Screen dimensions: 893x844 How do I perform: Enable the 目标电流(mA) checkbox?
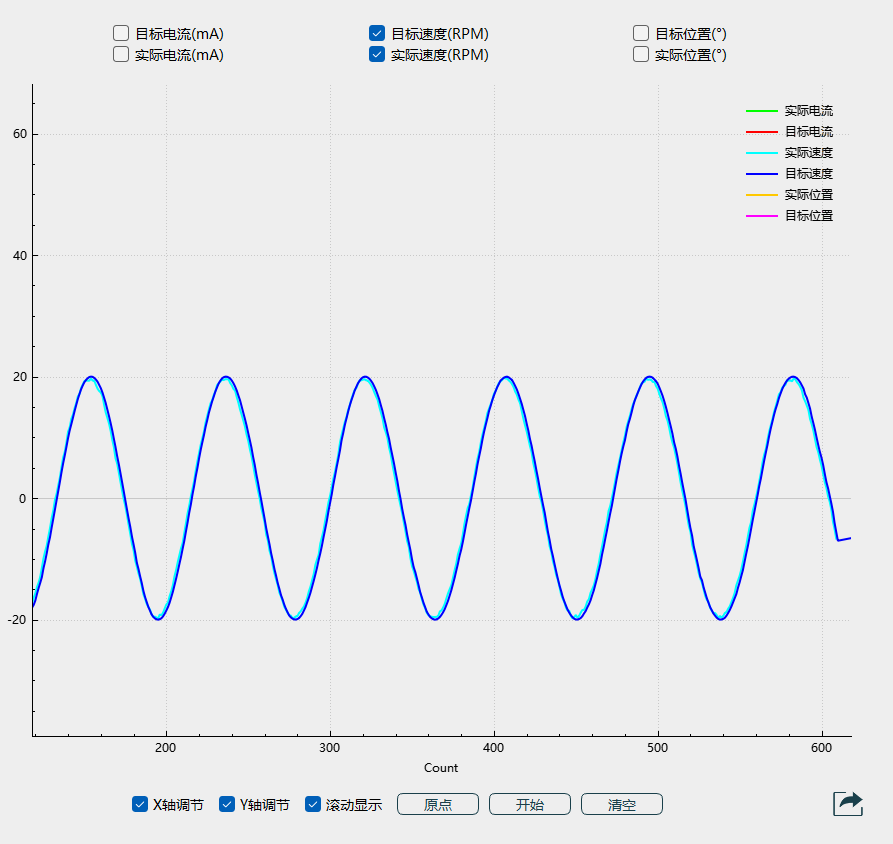point(121,33)
